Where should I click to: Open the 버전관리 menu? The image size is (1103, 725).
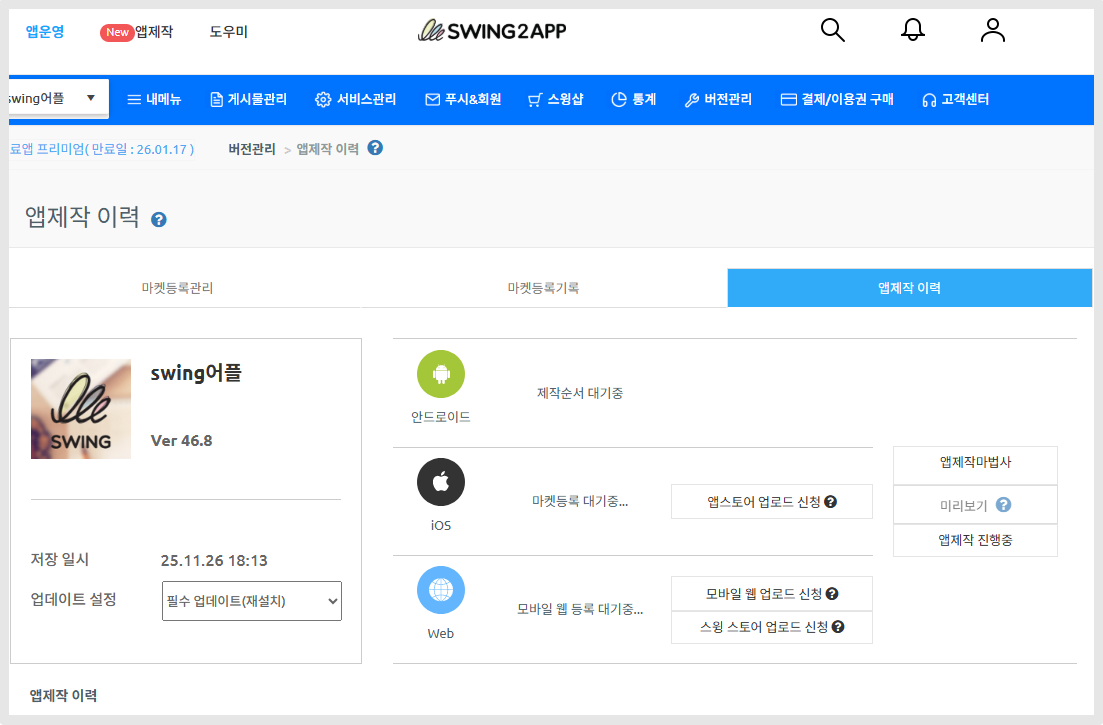[718, 99]
